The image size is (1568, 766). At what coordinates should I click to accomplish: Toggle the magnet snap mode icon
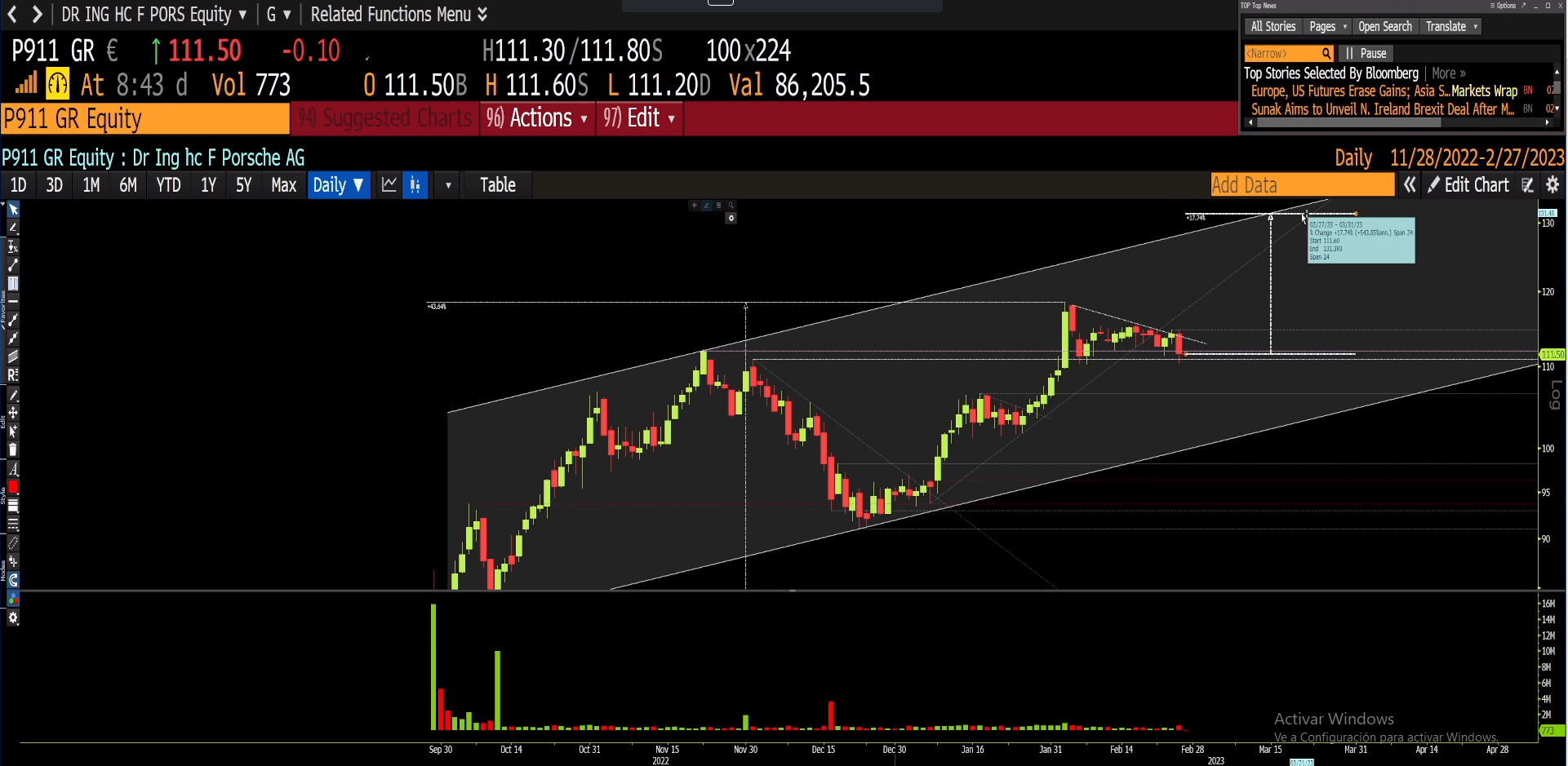point(13,580)
